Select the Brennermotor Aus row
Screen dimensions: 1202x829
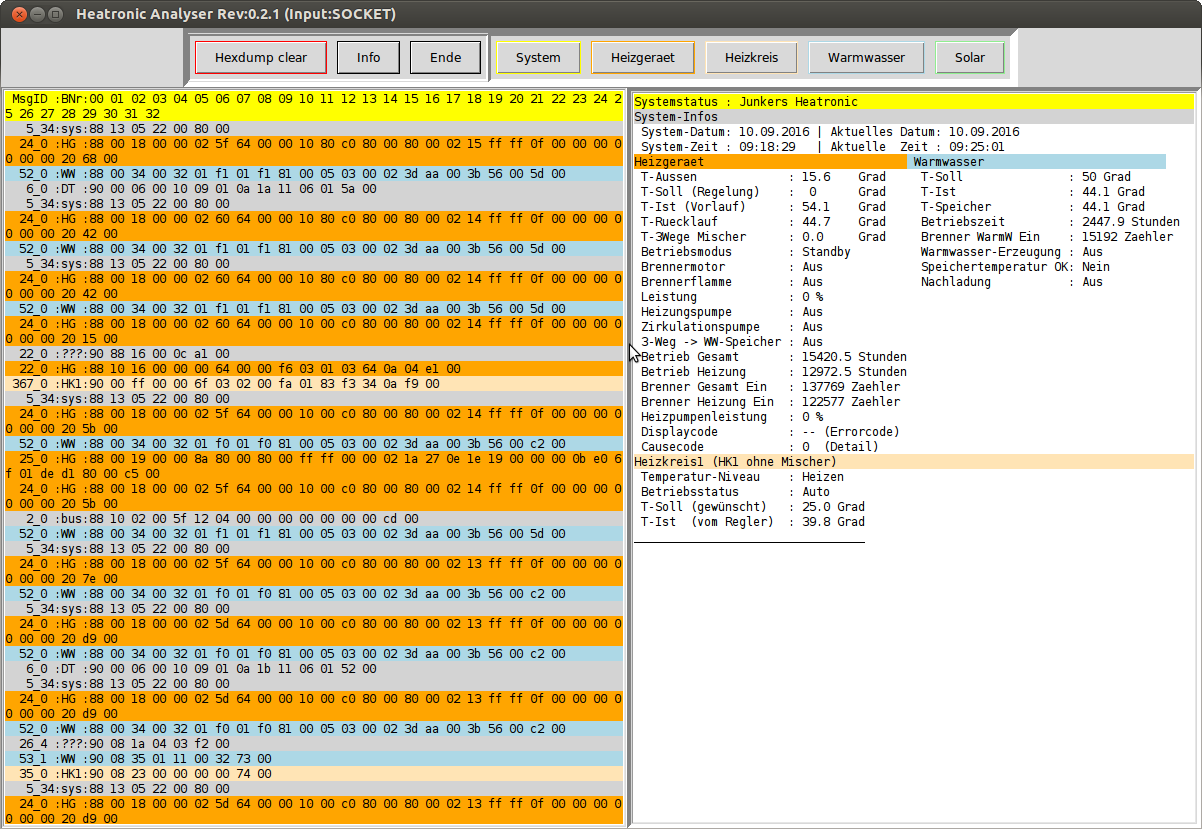tap(732, 267)
